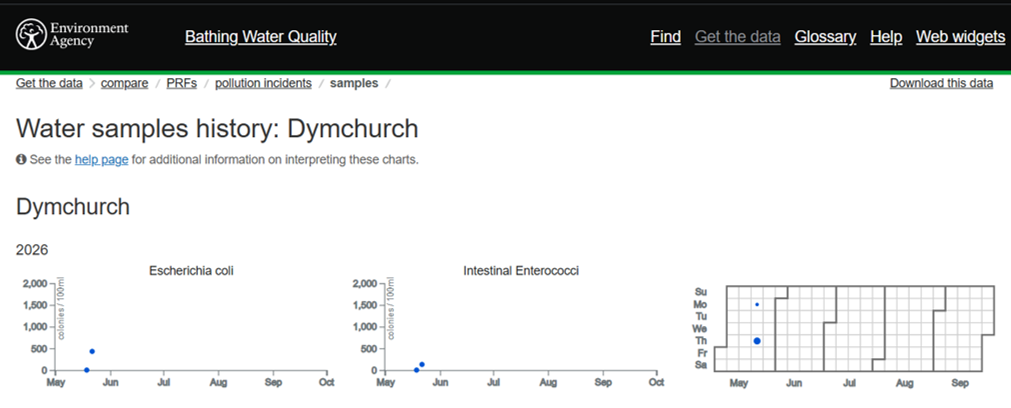Click the Sep label under calendar chart
1011x408 pixels.
click(x=960, y=384)
